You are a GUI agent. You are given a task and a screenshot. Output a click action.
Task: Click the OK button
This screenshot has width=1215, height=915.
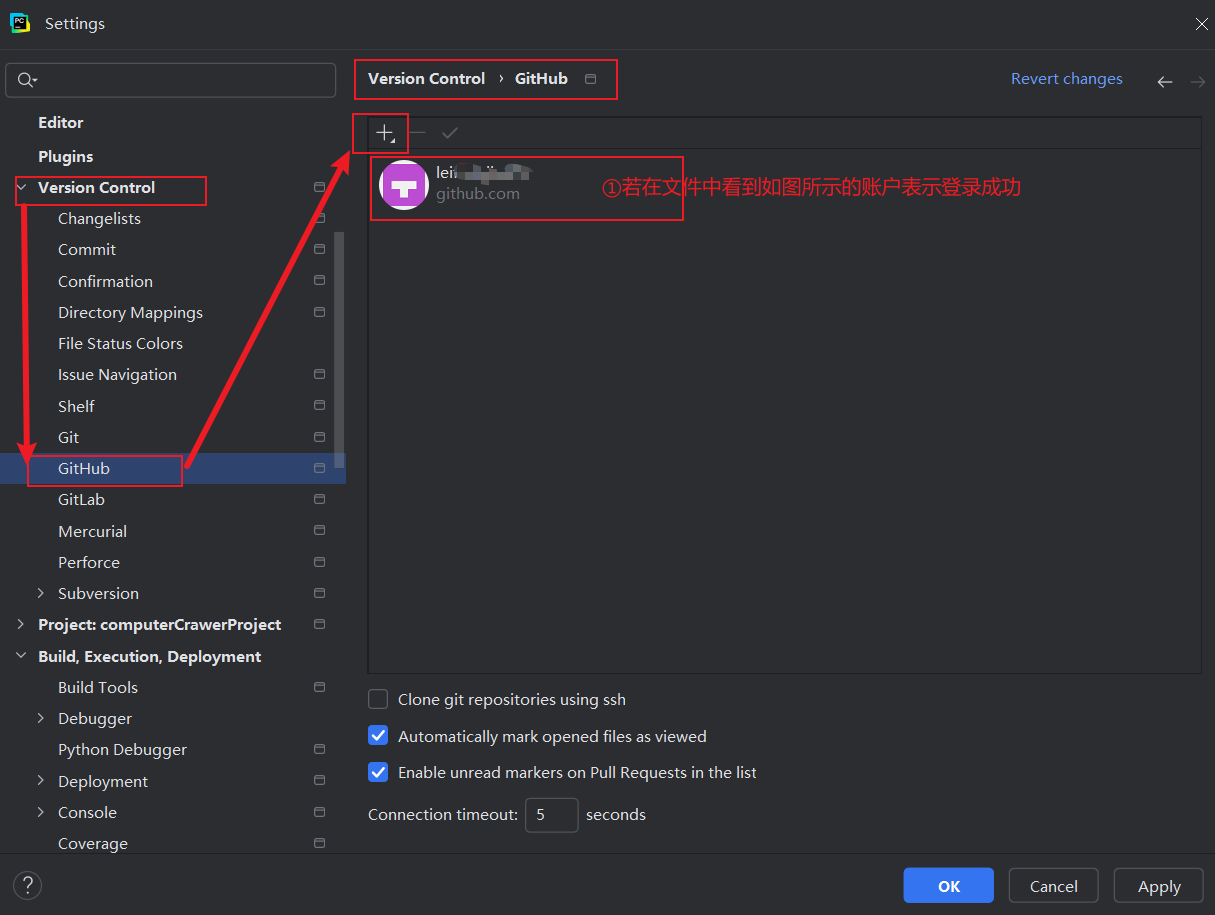[948, 886]
